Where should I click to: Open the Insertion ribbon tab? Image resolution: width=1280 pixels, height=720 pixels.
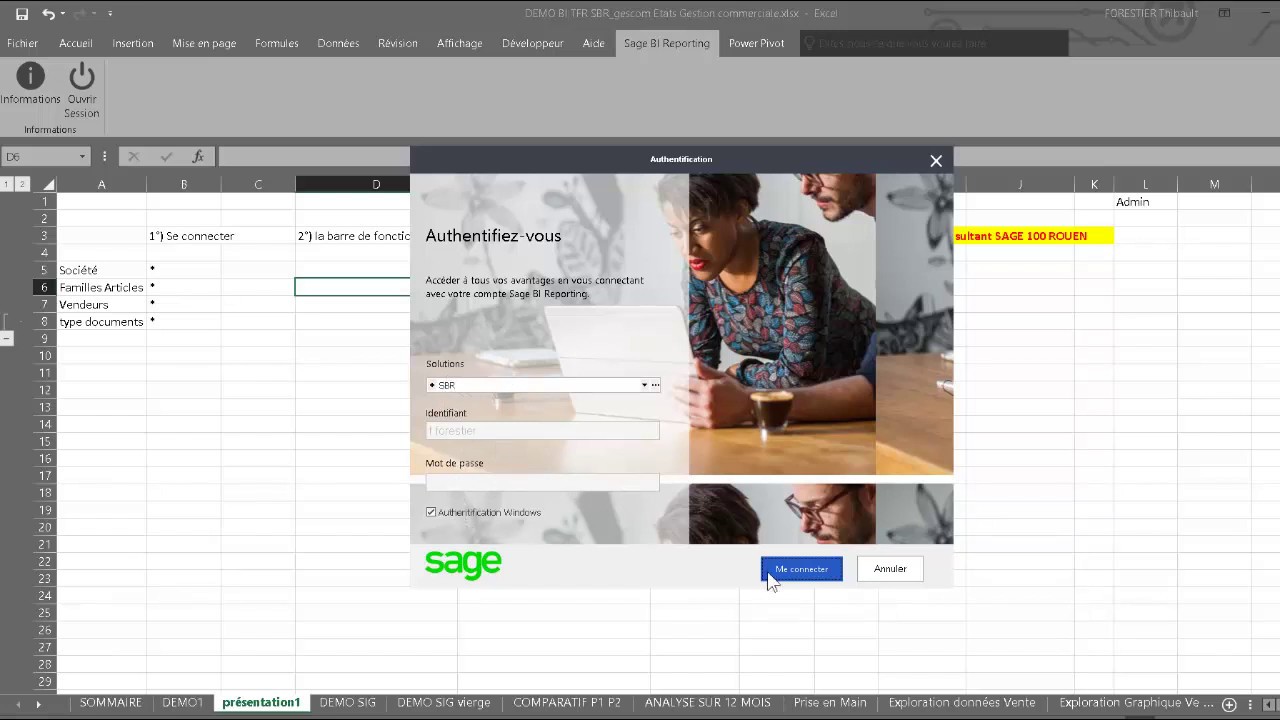[133, 43]
